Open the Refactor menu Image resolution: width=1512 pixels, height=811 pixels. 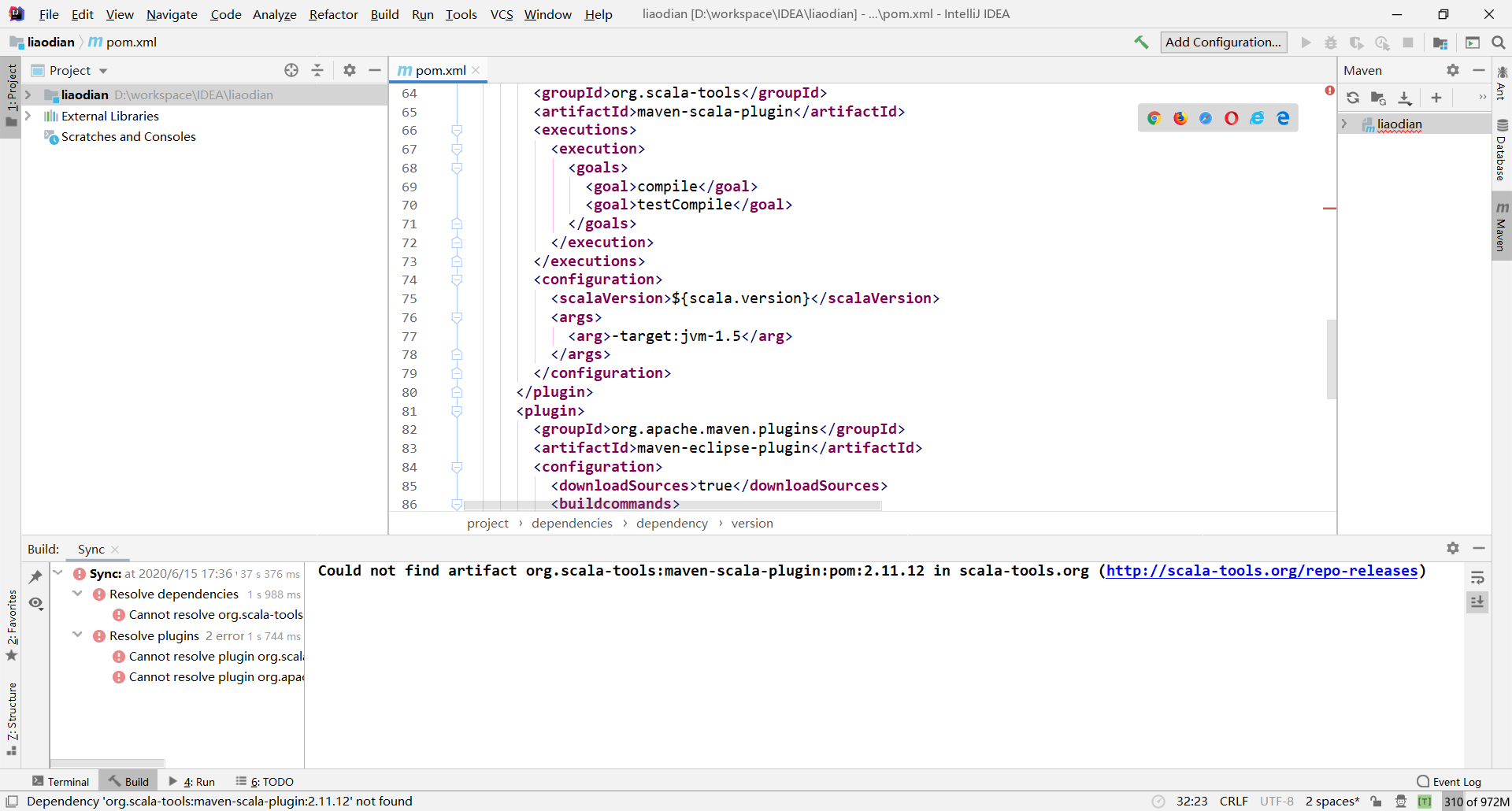click(333, 14)
